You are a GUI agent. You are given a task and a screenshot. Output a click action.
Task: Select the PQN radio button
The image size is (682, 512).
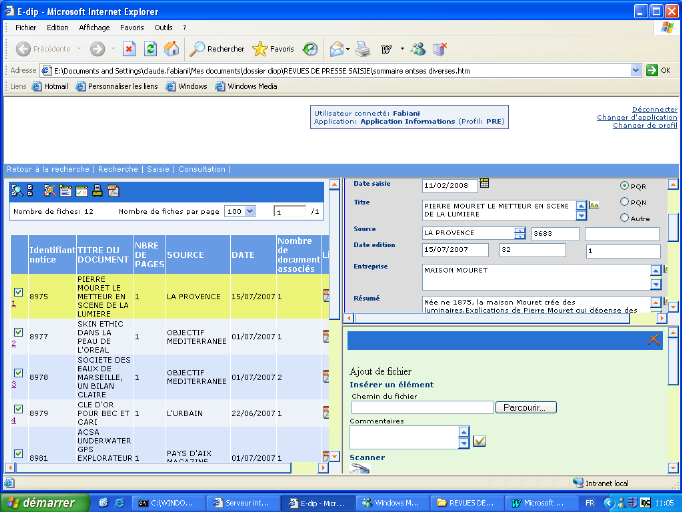tap(626, 201)
